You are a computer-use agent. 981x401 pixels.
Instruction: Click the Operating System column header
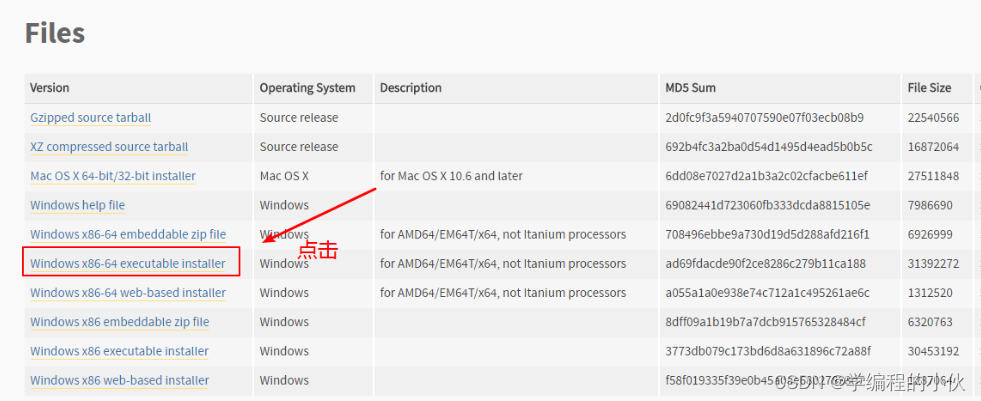tap(307, 88)
